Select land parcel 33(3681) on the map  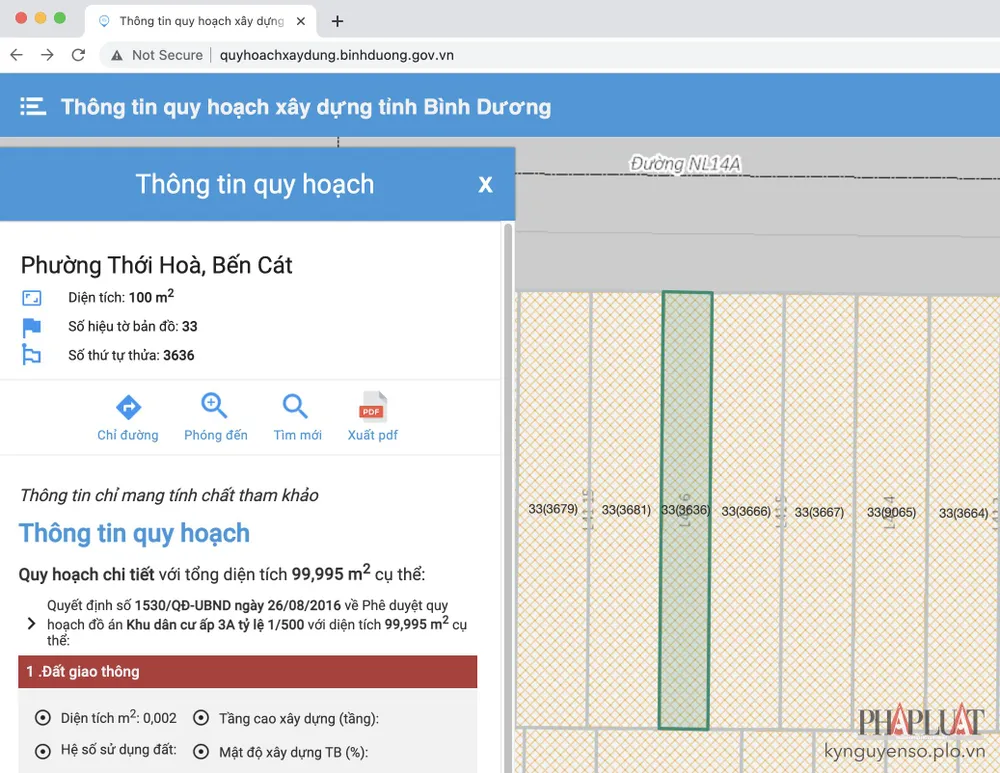click(x=625, y=509)
